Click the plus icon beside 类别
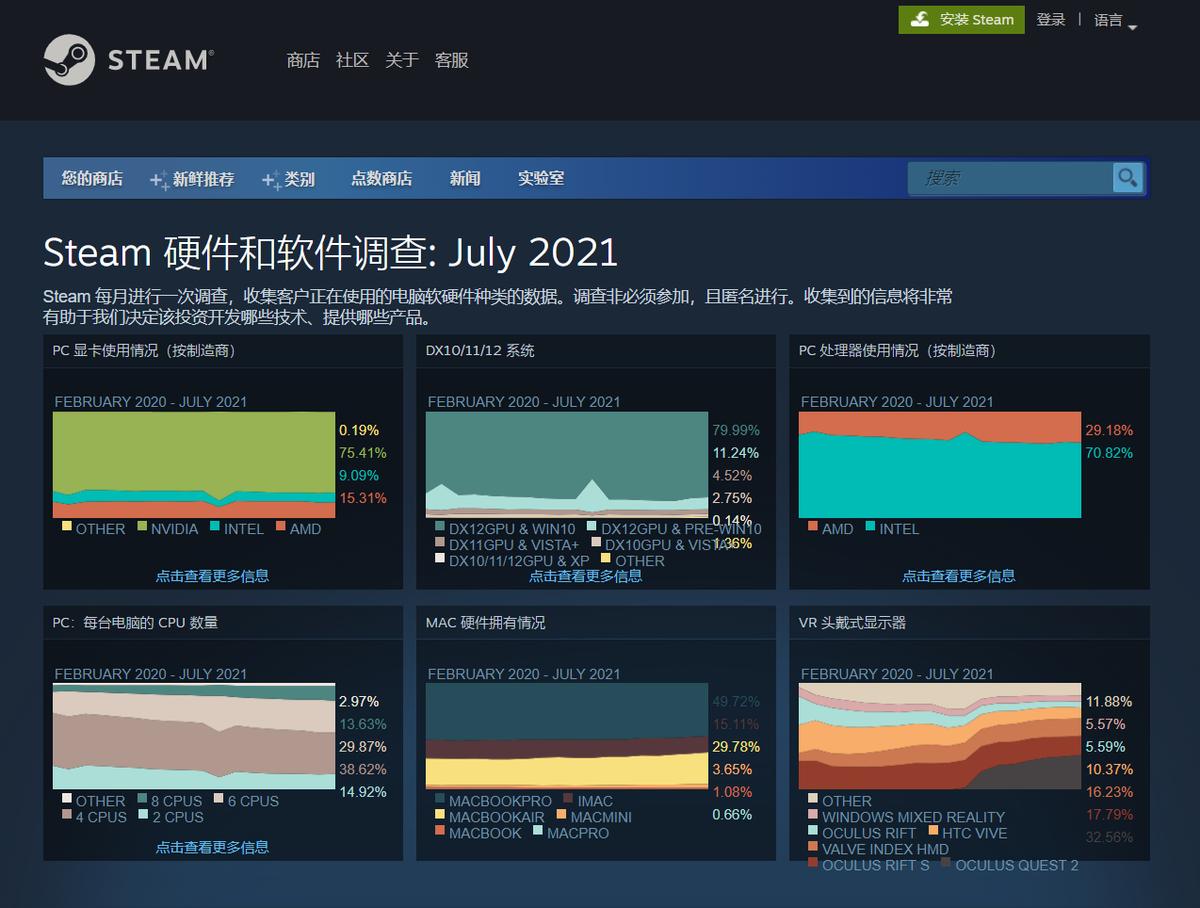The height and width of the screenshot is (908, 1200). tap(268, 178)
